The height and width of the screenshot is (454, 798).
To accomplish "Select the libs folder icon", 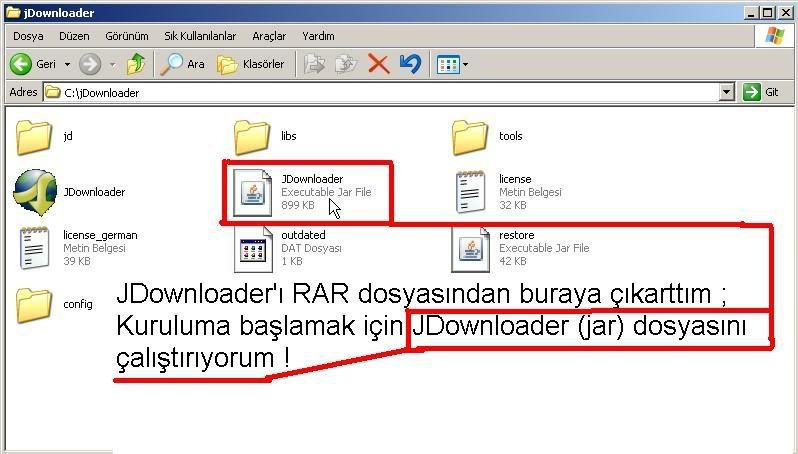I will [252, 137].
